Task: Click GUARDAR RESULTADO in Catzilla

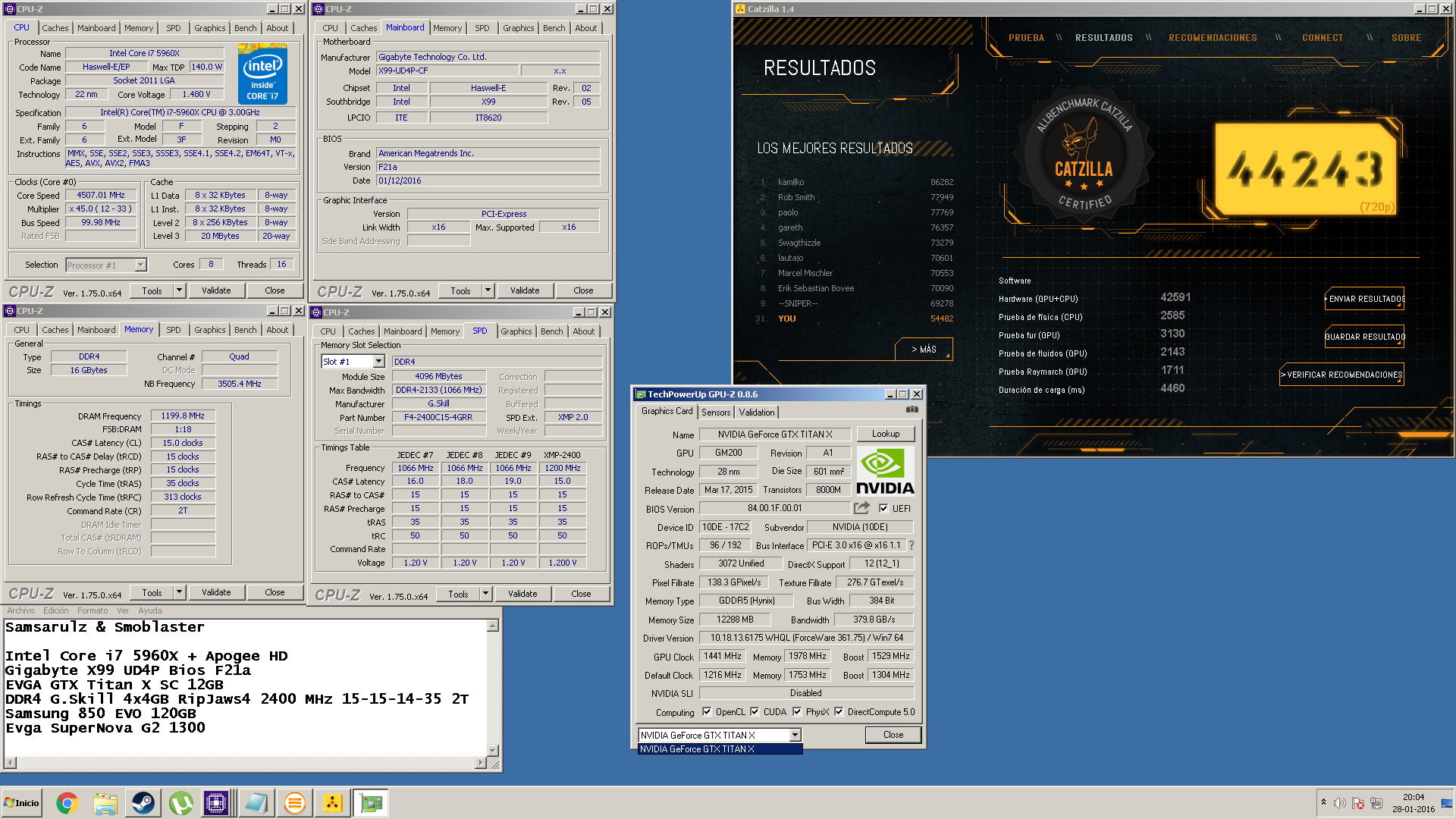Action: pos(1365,337)
